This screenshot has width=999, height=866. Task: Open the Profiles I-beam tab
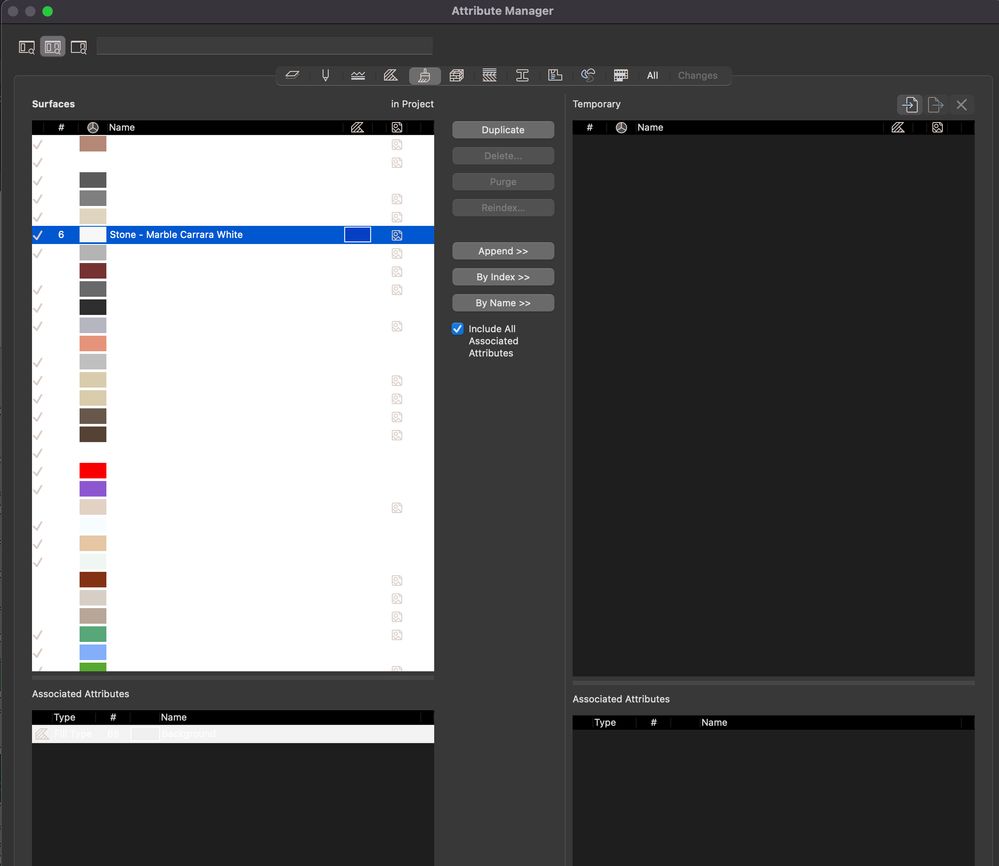pos(522,75)
